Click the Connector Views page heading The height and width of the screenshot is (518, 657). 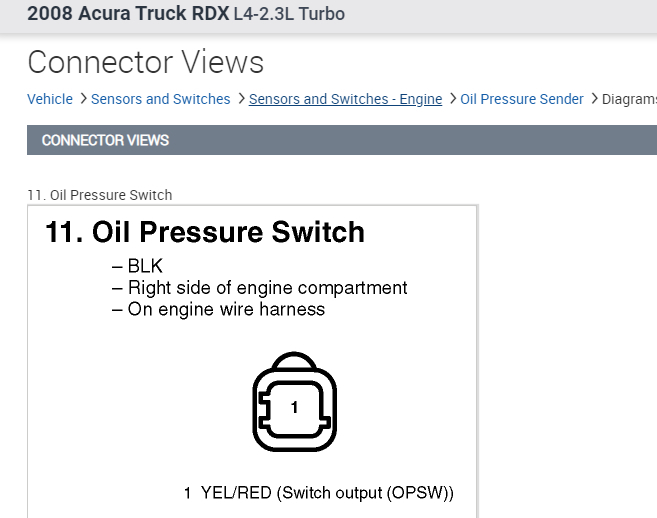point(146,62)
